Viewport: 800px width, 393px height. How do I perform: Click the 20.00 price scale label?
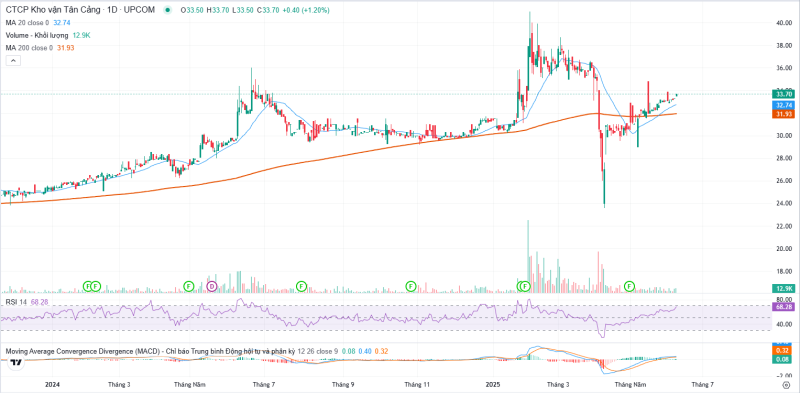tap(783, 249)
